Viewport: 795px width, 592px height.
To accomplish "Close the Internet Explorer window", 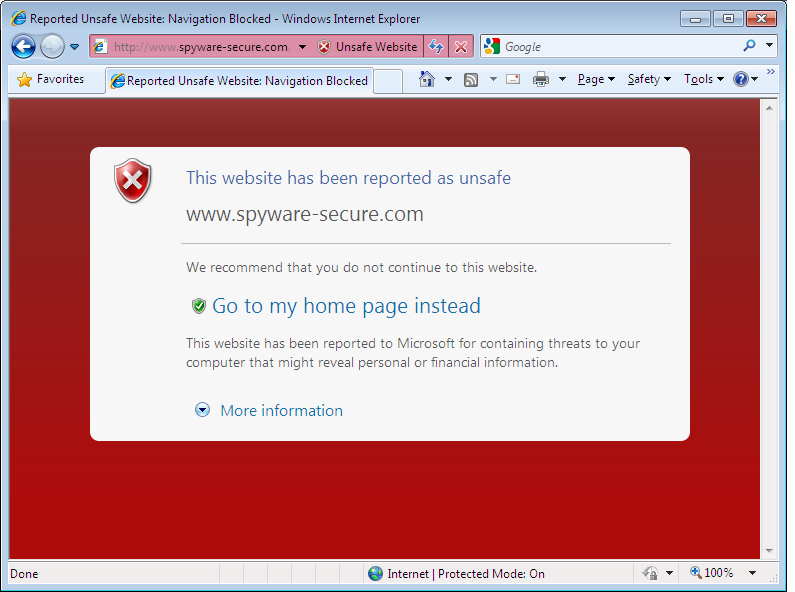I will 761,19.
